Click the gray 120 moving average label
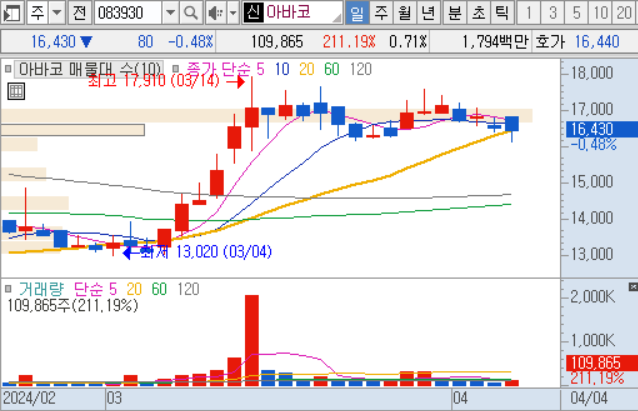638x411 pixels. (x=361, y=69)
